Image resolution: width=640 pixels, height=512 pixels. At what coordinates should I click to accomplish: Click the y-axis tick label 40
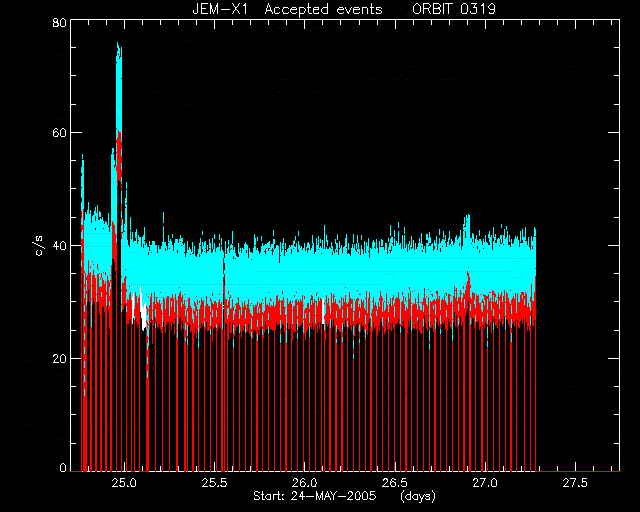coord(59,245)
